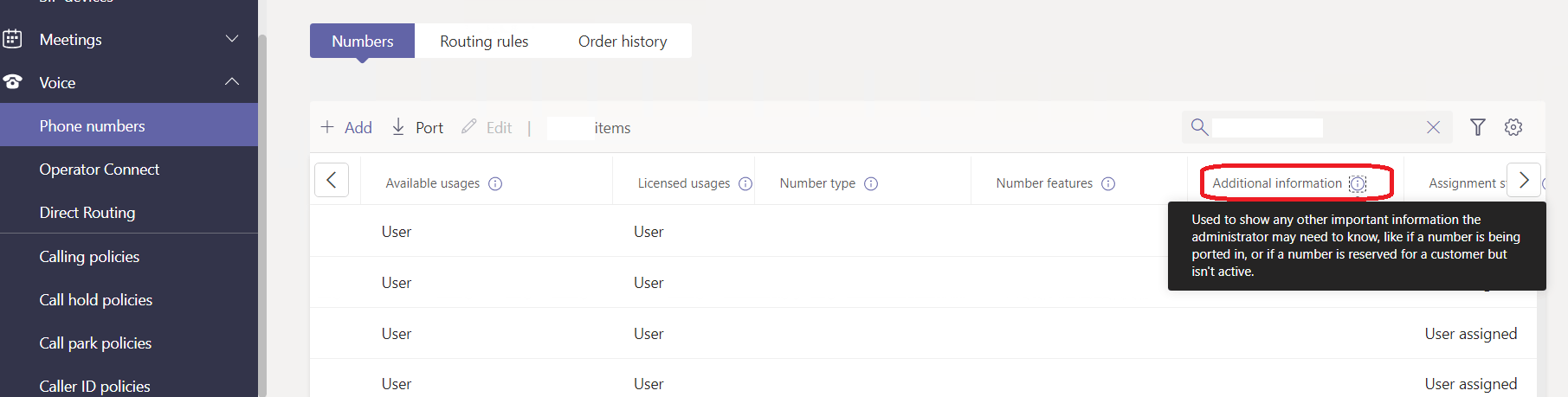Open table column settings gear
Viewport: 1568px width, 397px height.
1513,127
